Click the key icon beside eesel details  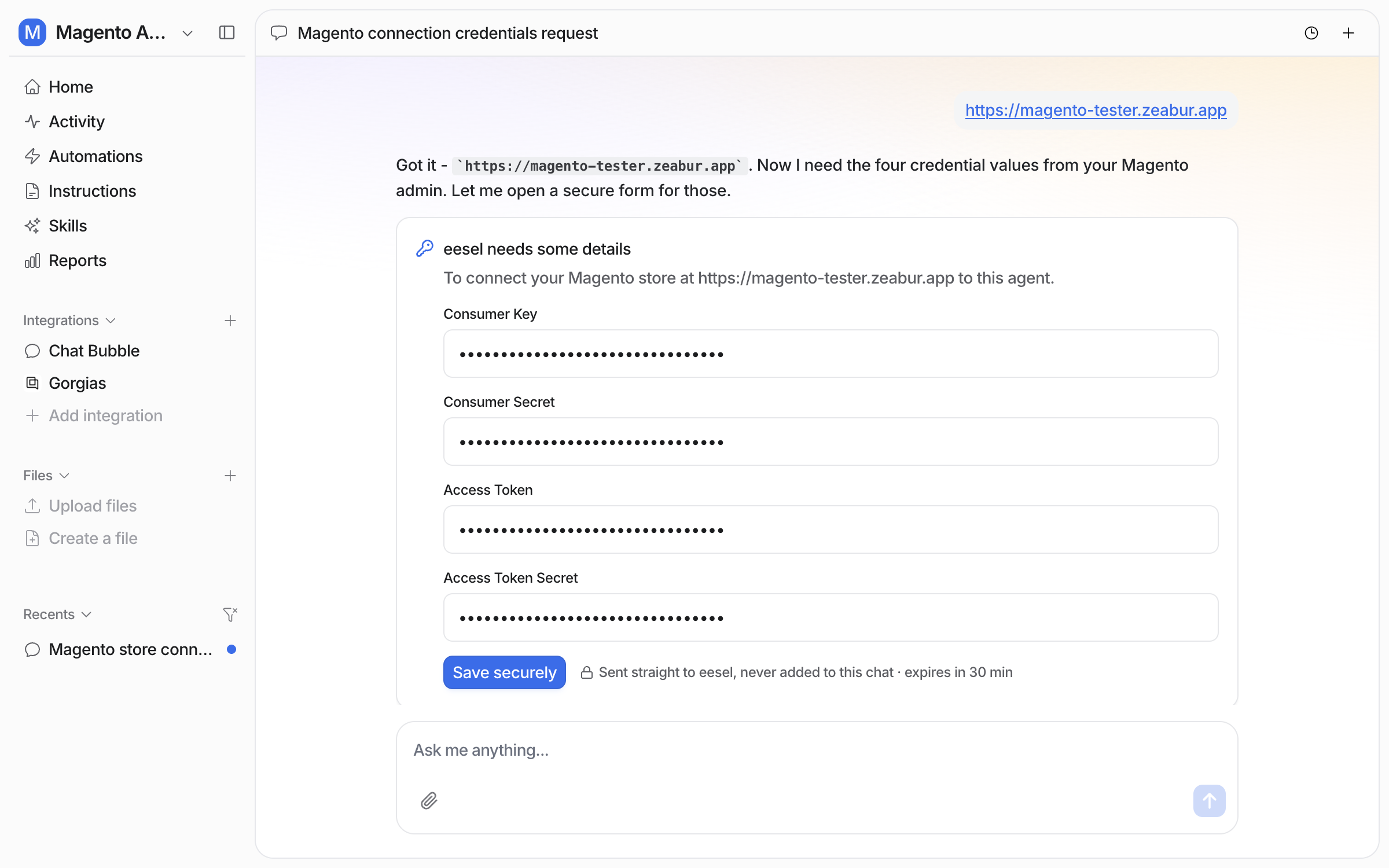click(425, 248)
